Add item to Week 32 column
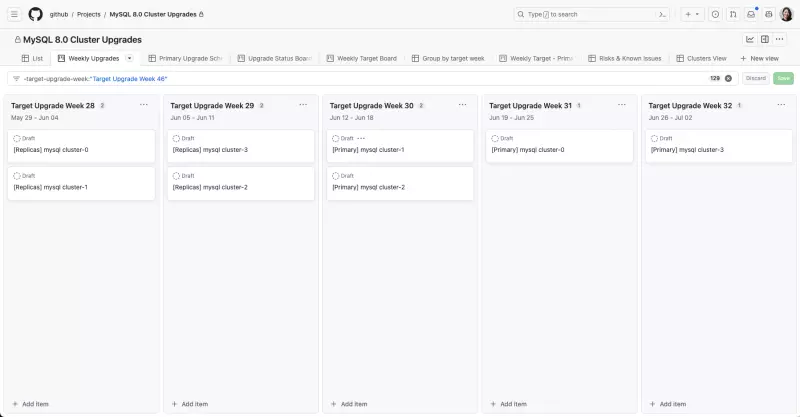 668,404
